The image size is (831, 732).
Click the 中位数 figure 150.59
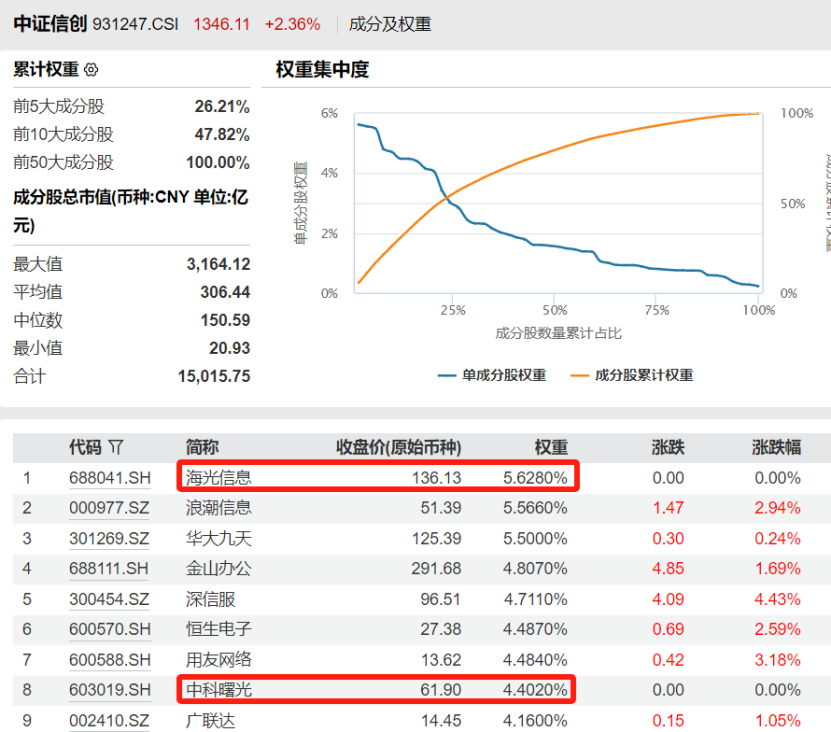coord(225,320)
